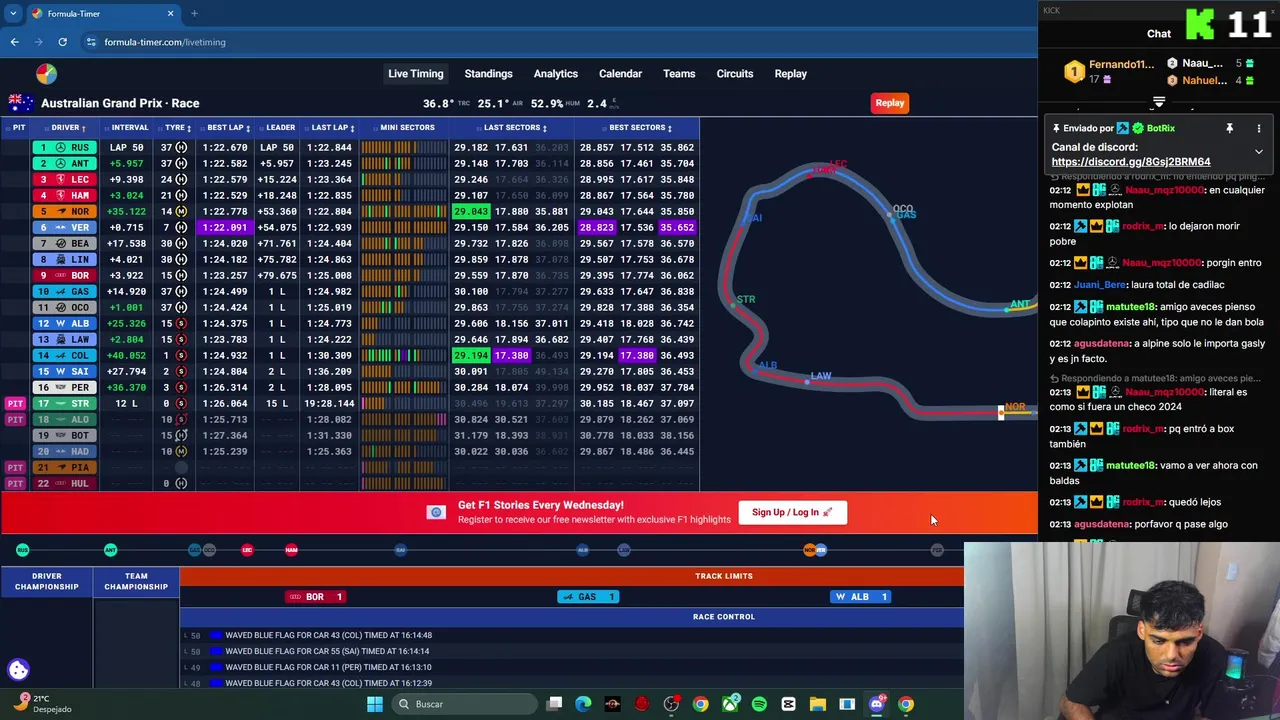The width and height of the screenshot is (1280, 720).
Task: View site information icon in address bar
Action: (x=91, y=42)
